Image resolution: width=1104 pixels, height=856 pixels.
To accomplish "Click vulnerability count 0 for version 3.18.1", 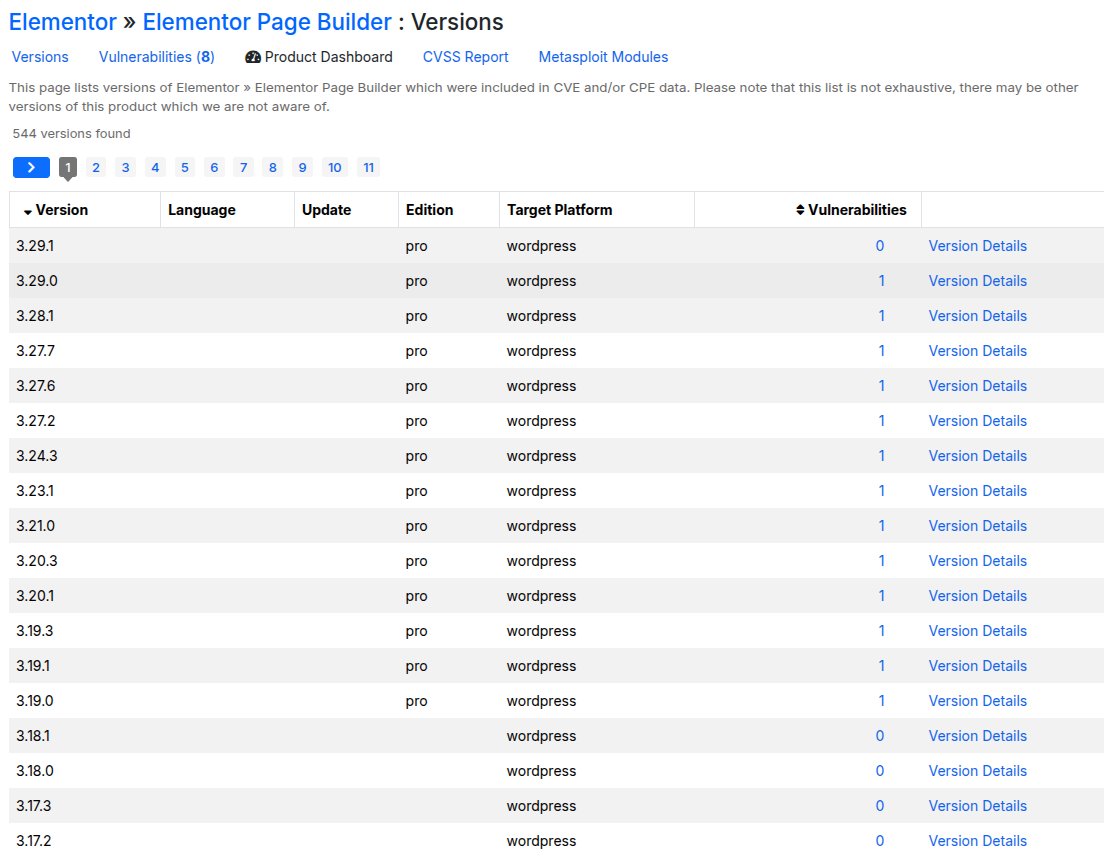I will pyautogui.click(x=879, y=736).
